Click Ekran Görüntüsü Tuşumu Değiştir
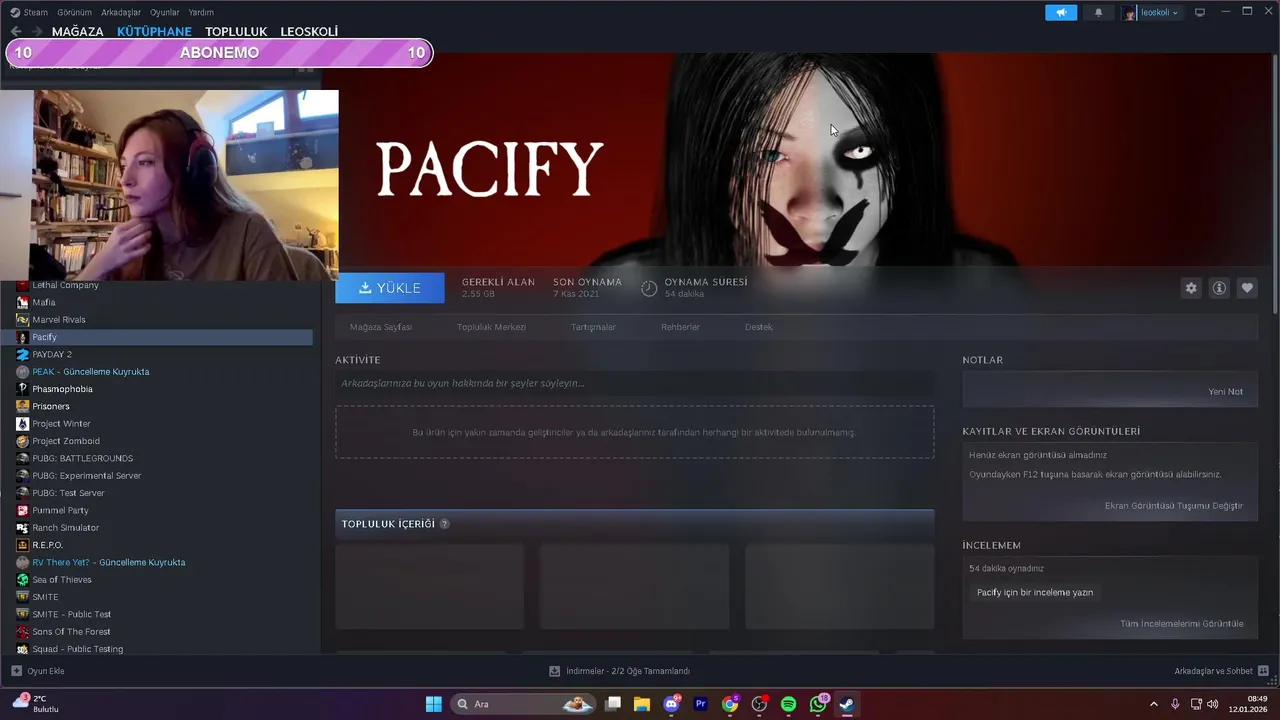This screenshot has height=720, width=1280. 1174,505
